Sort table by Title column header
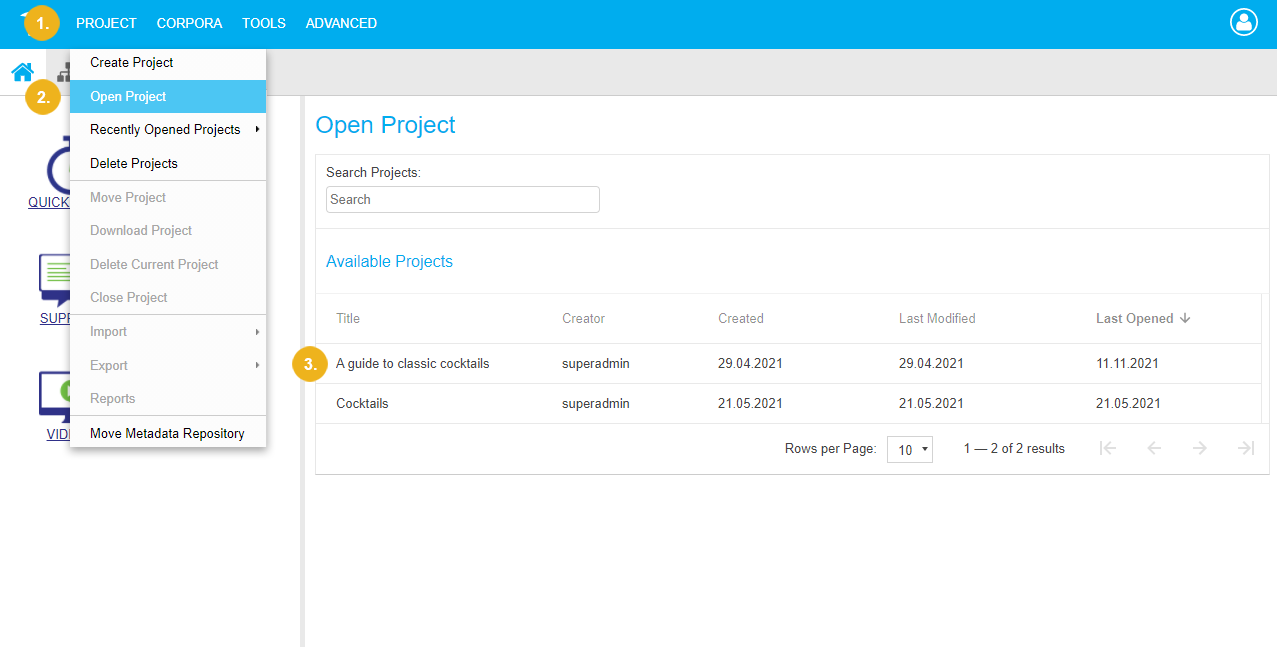 348,319
